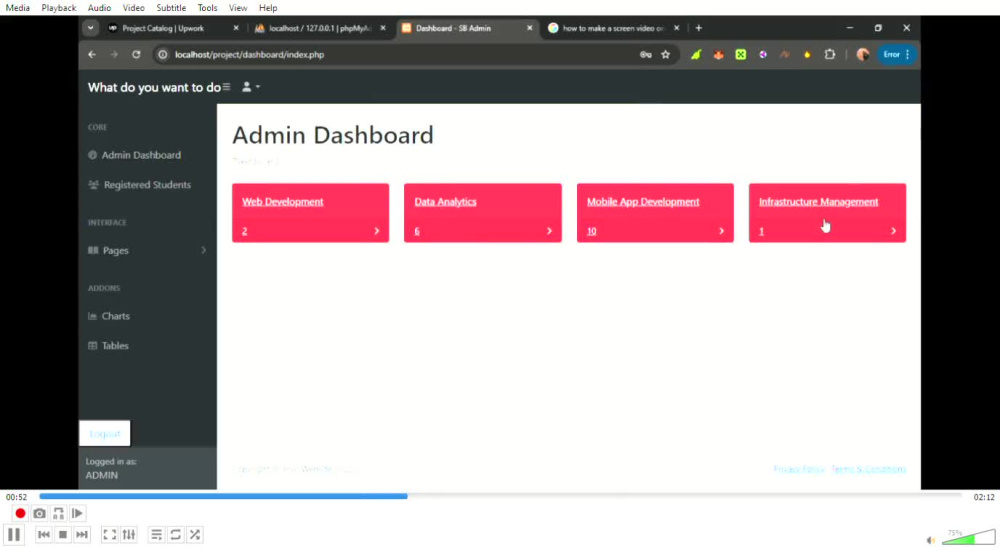Toggle the sidebar hamburger menu
The width and height of the screenshot is (1000, 547).
[x=226, y=87]
